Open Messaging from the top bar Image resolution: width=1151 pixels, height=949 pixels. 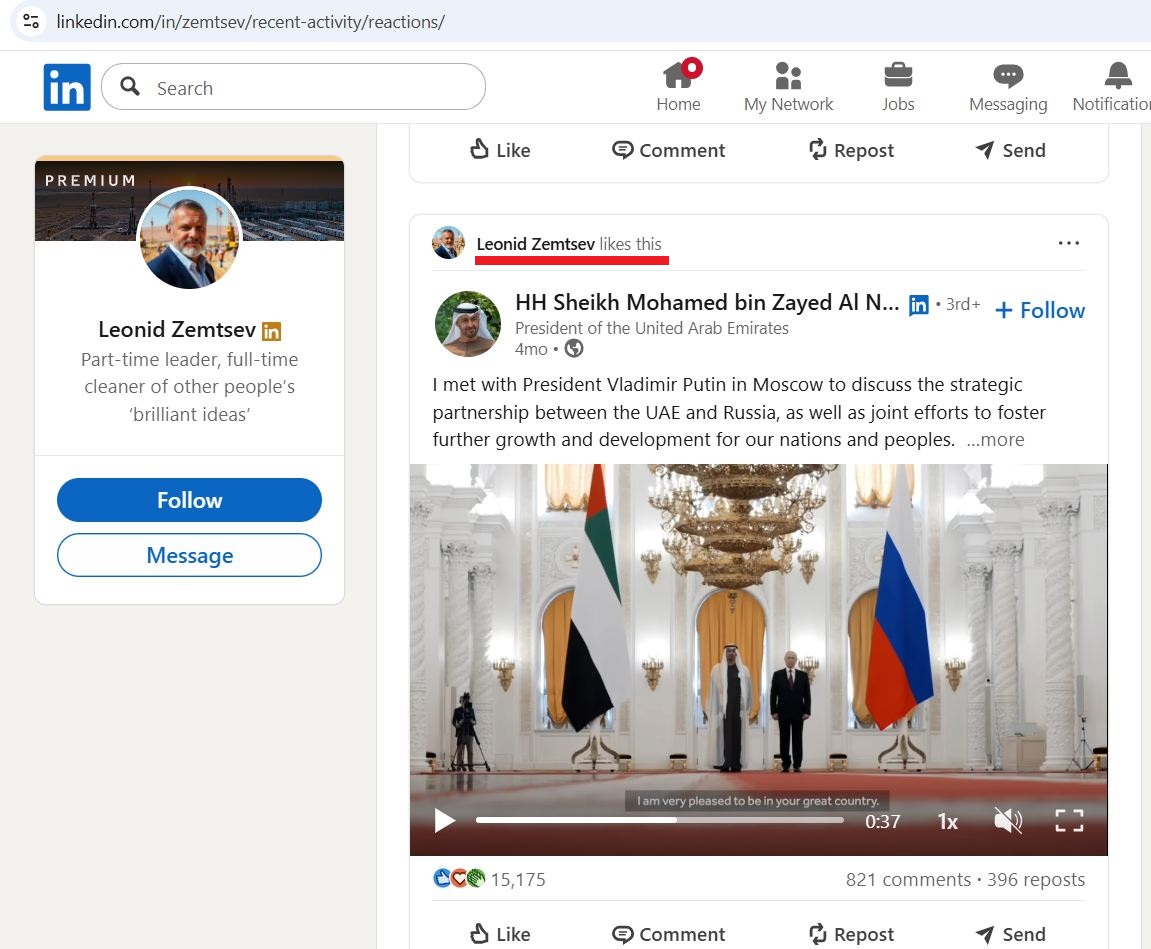coord(1007,86)
